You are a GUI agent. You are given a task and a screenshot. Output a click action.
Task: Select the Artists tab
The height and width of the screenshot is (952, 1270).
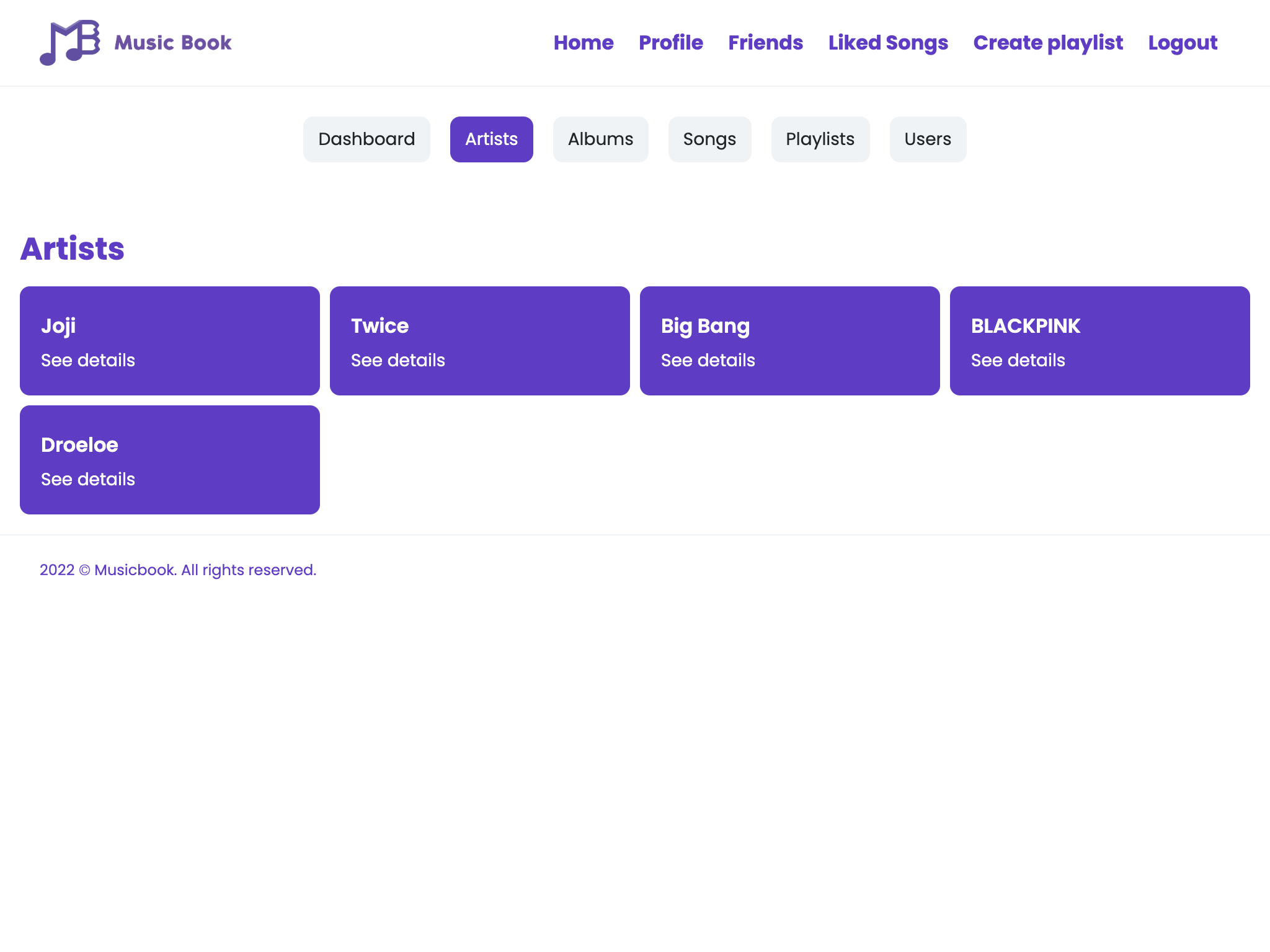click(491, 139)
